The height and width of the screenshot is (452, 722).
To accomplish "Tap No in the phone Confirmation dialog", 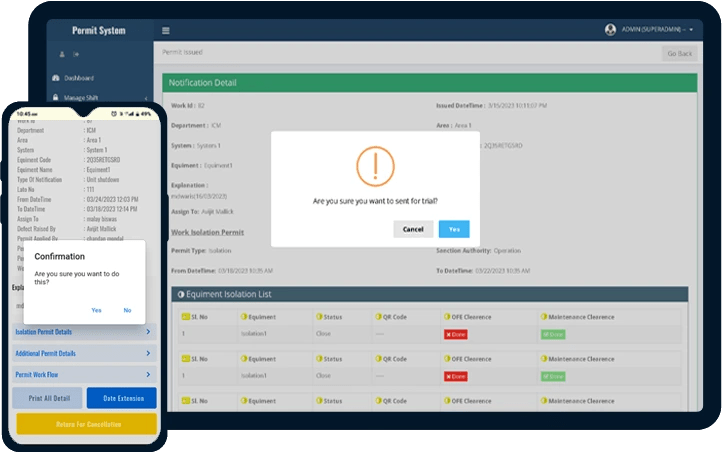I will (x=127, y=310).
